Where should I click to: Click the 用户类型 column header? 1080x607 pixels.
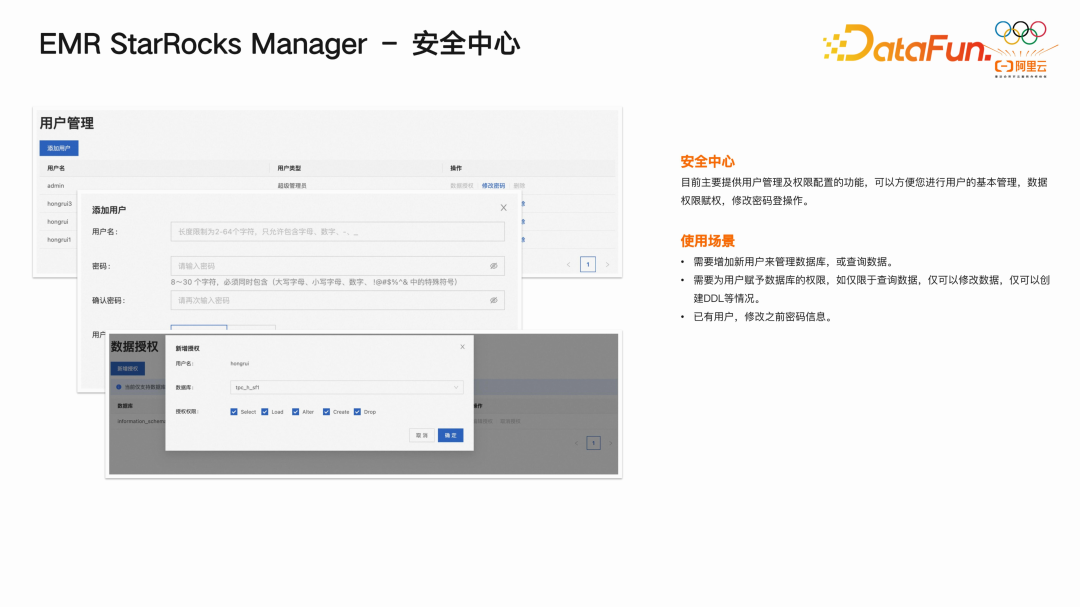289,168
